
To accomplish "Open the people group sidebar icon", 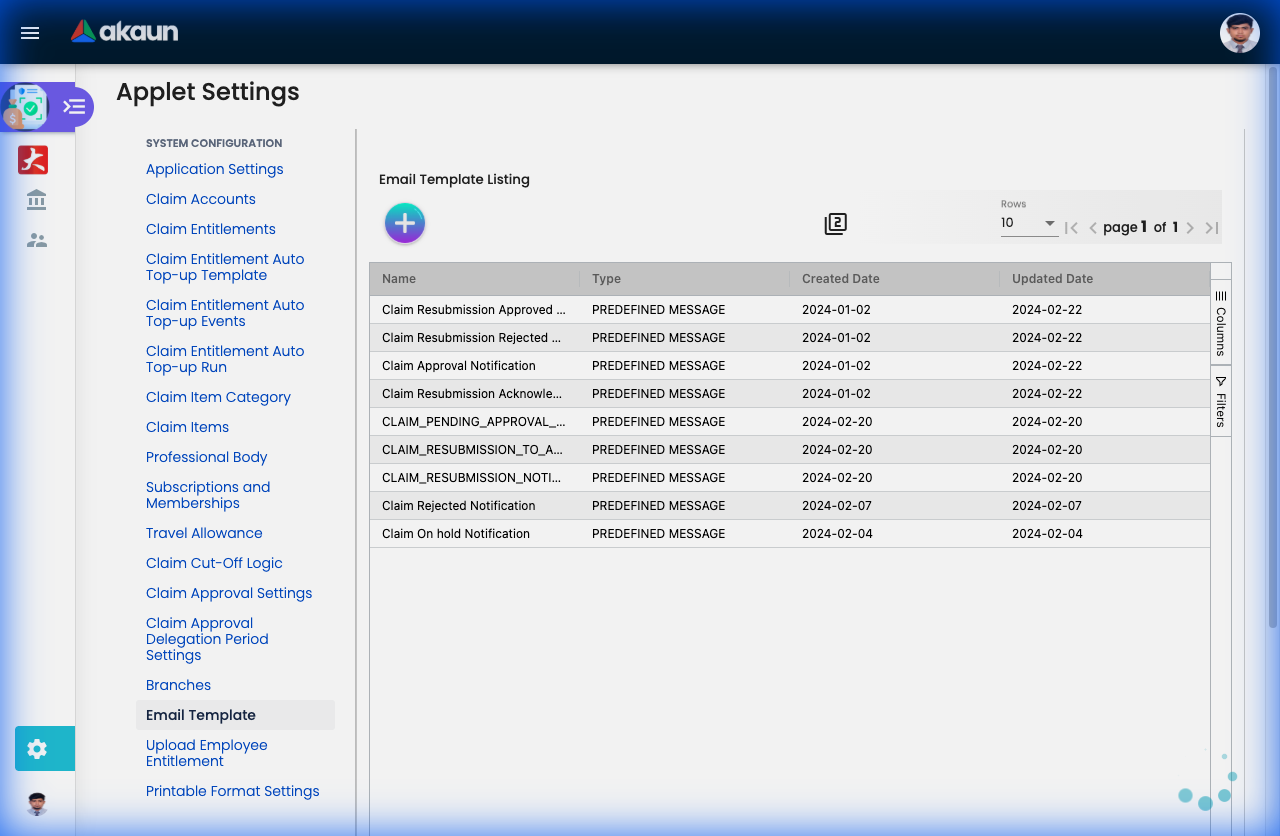I will [x=37, y=240].
